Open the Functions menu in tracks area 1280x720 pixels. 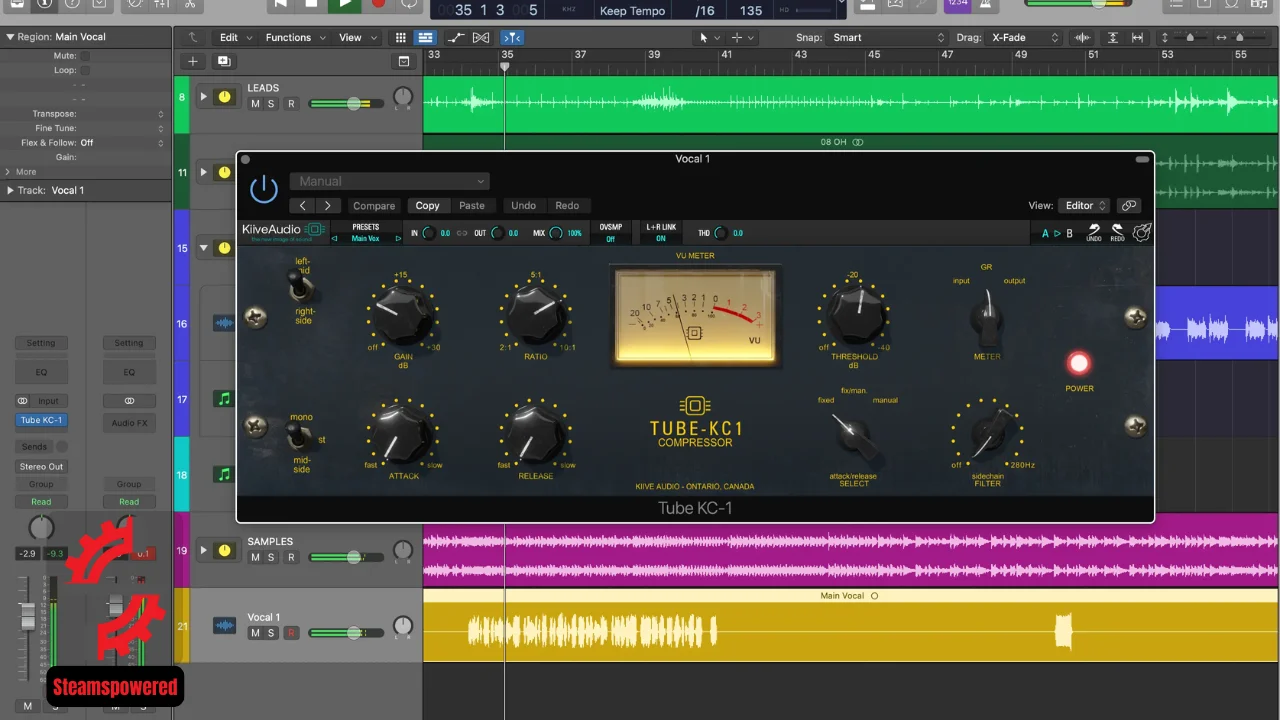click(294, 38)
